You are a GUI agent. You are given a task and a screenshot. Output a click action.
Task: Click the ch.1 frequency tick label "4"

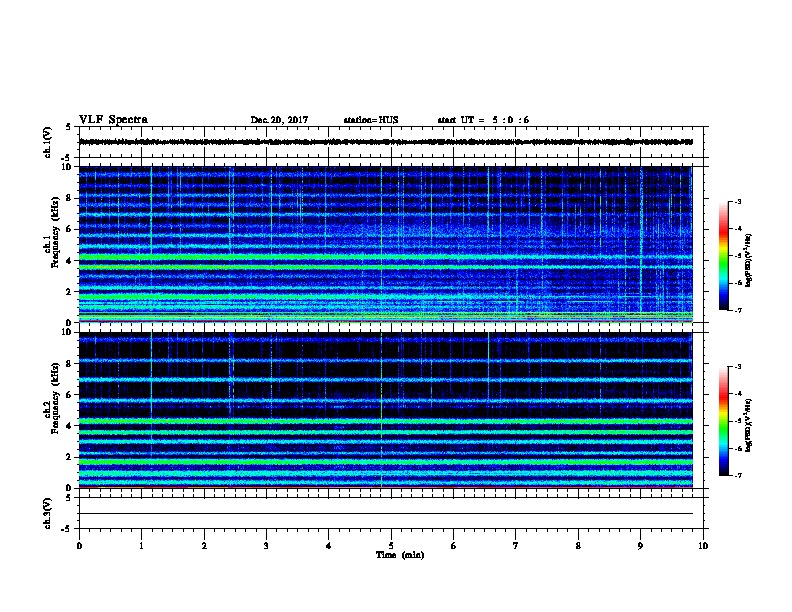[x=71, y=261]
